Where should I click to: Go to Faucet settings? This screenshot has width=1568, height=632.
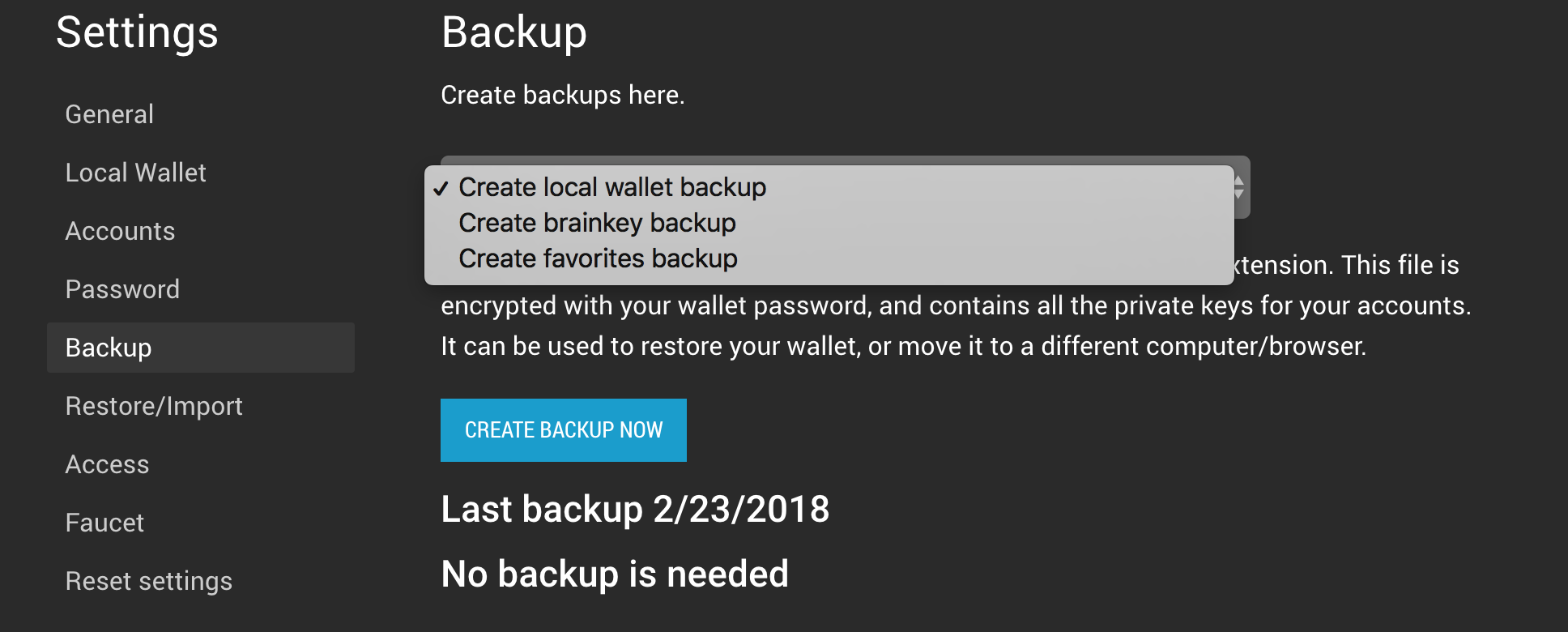104,523
